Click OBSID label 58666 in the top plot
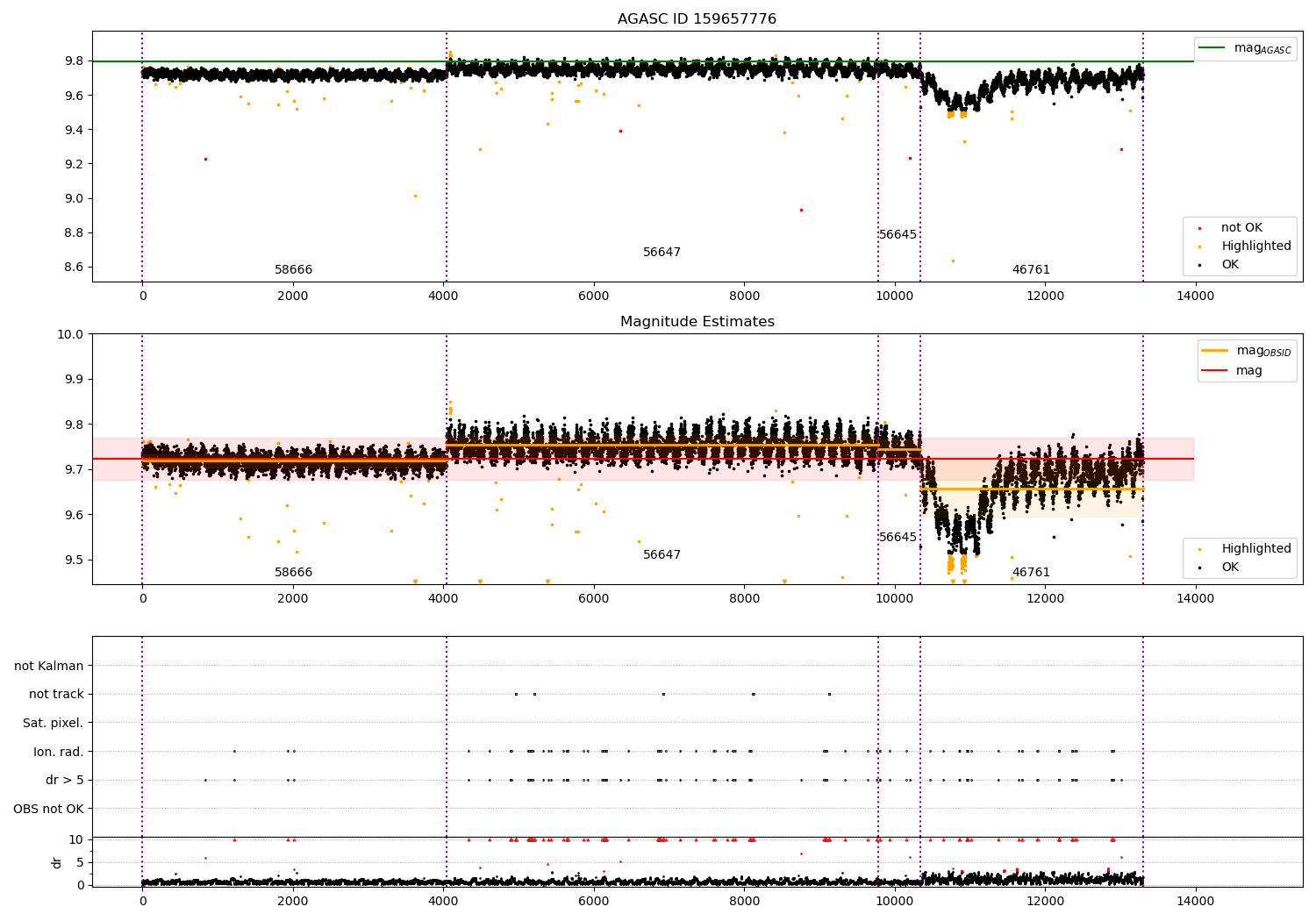This screenshot has height=921, width=1316. 293,270
